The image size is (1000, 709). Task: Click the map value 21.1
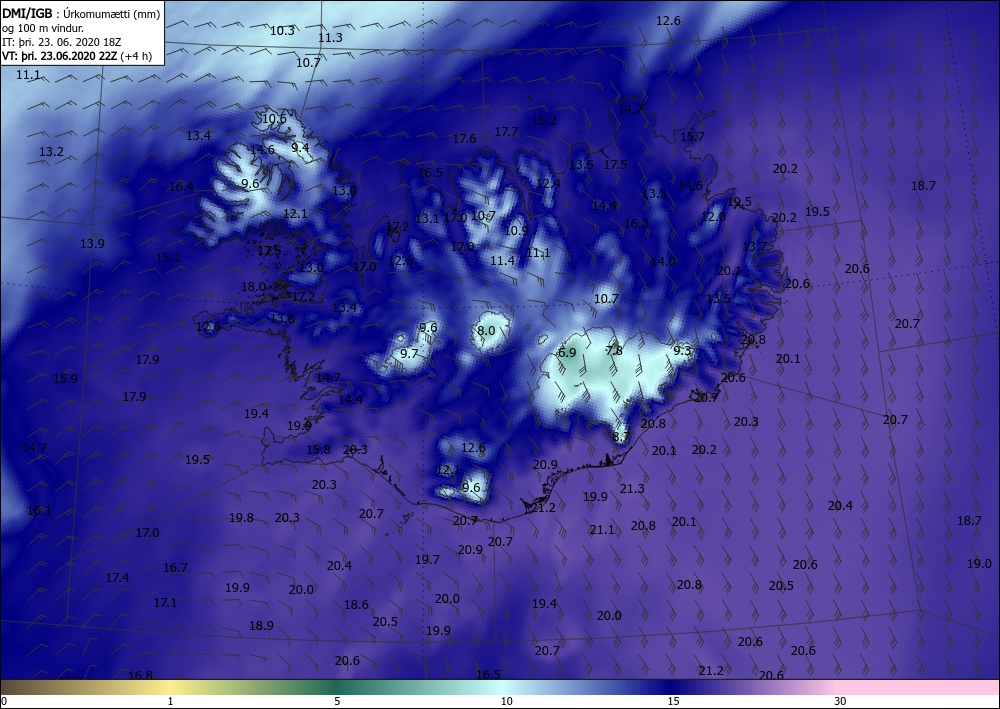602,530
